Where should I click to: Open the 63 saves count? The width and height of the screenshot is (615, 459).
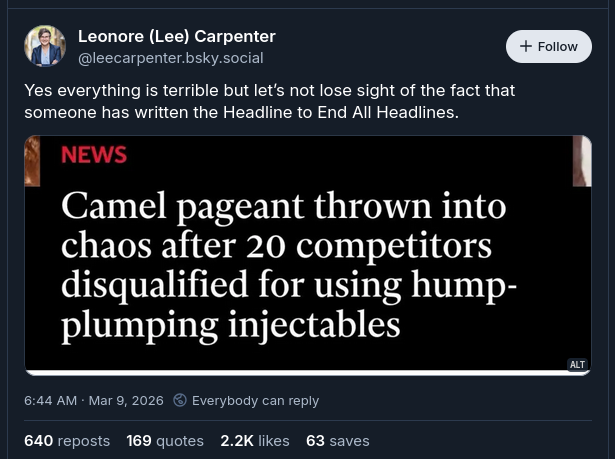[x=338, y=440]
